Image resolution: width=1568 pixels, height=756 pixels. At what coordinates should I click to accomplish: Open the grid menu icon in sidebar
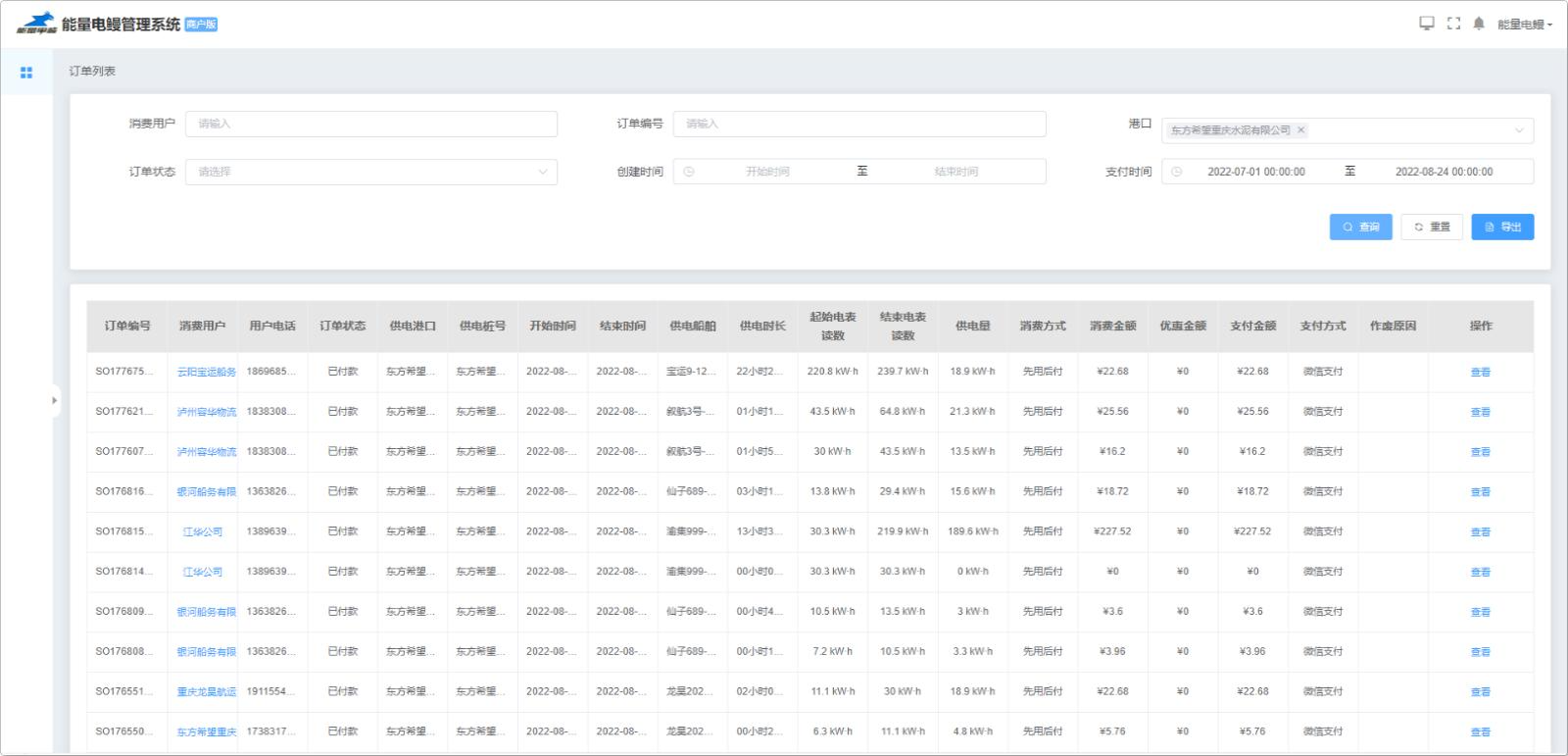tap(26, 73)
